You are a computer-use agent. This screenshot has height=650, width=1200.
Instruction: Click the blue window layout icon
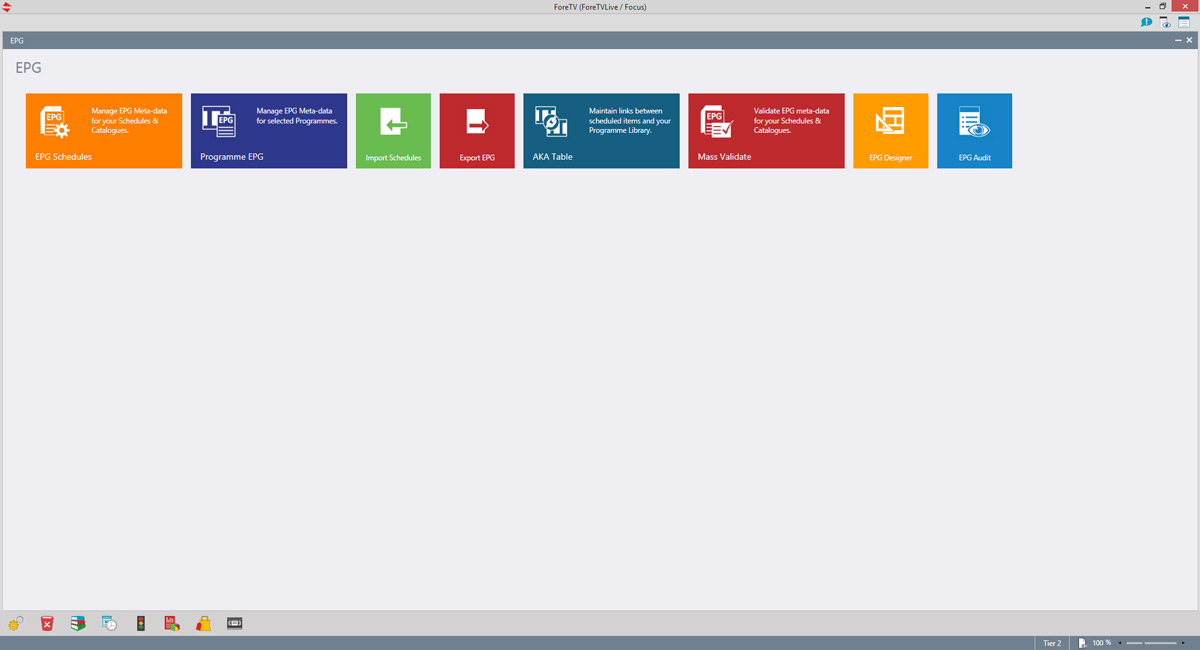[1184, 22]
